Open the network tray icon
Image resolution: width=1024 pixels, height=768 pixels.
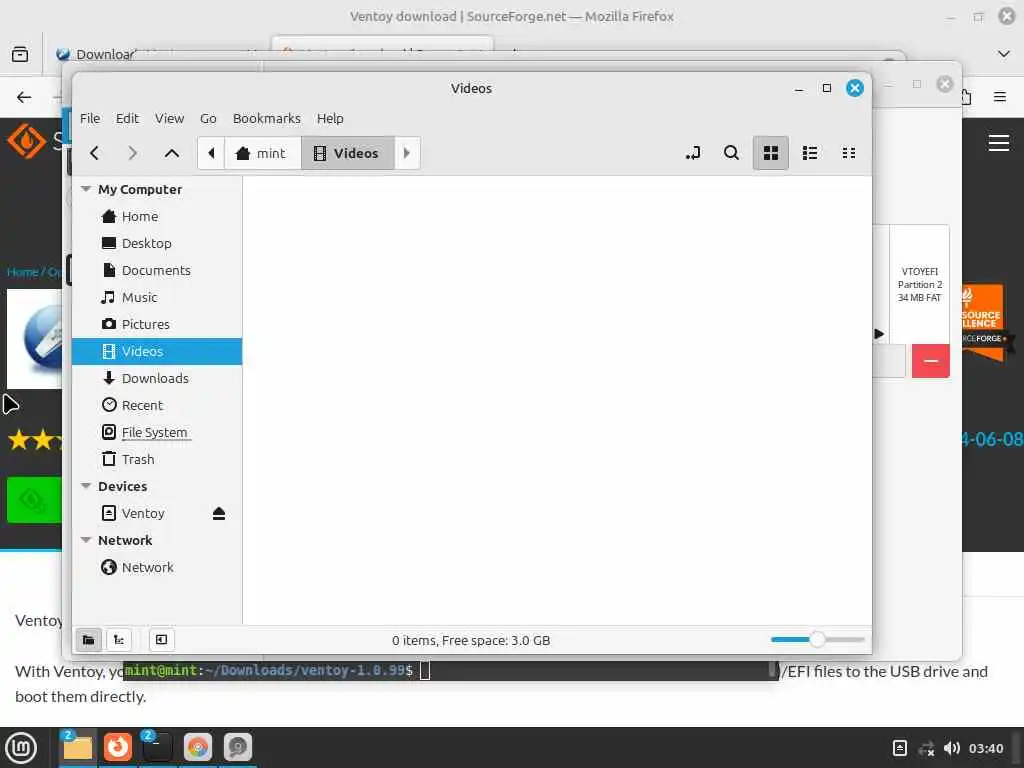[926, 748]
